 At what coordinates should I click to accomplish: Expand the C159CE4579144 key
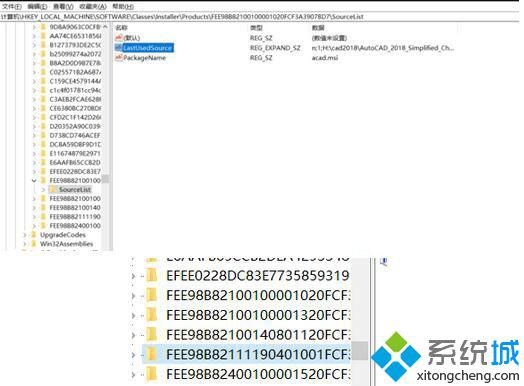click(x=34, y=81)
